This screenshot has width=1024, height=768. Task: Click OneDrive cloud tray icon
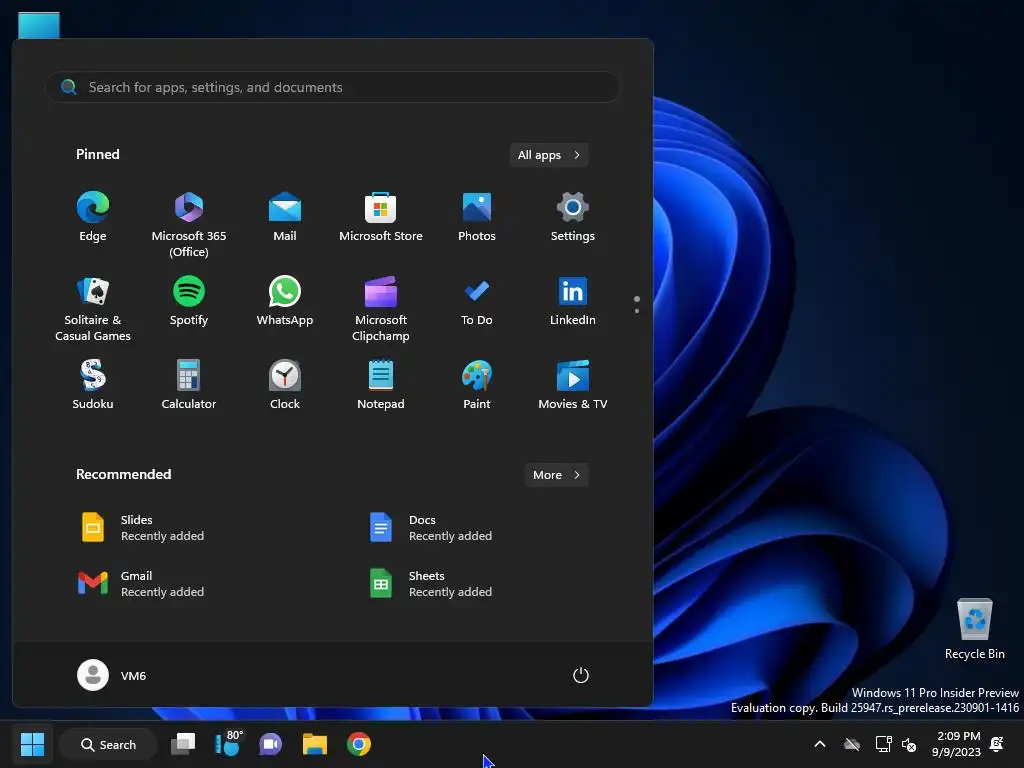[852, 744]
